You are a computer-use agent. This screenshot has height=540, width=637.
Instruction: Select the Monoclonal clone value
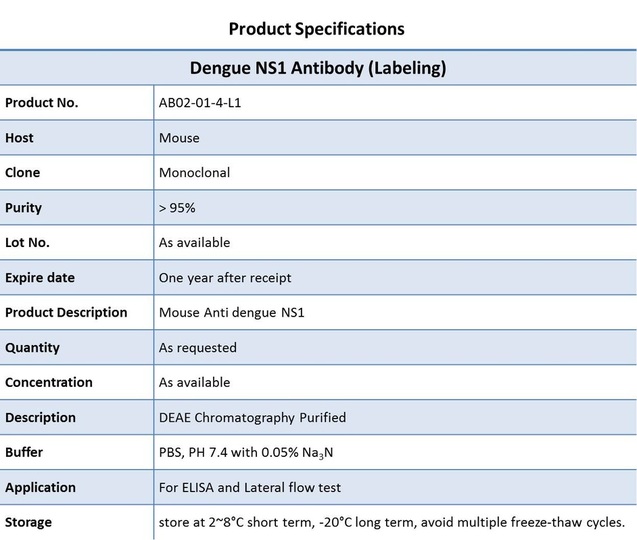pyautogui.click(x=195, y=173)
